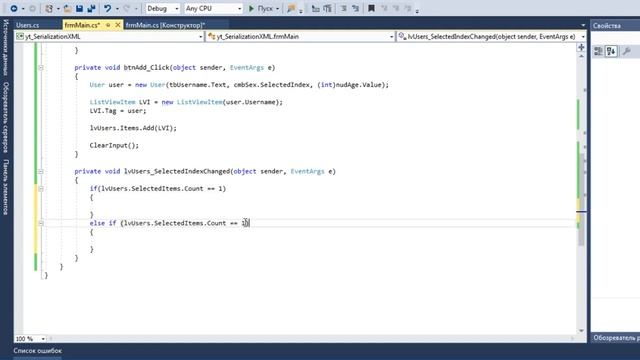Click the New Project toolbar icon
The height and width of the screenshot is (360, 640).
pyautogui.click(x=49, y=8)
